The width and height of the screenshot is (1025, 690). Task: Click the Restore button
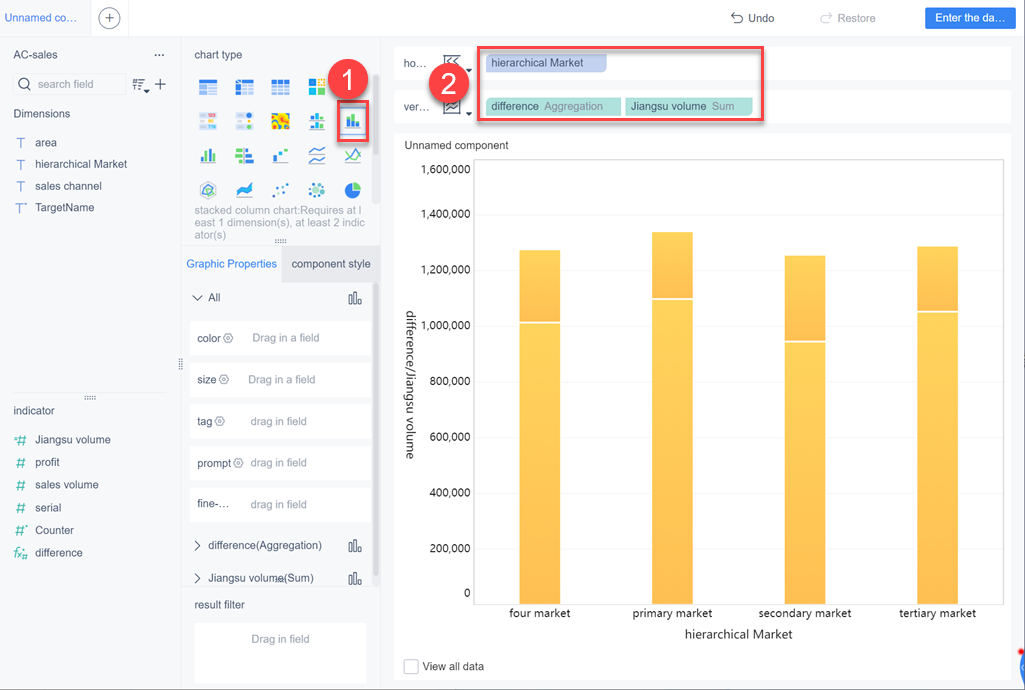pos(848,18)
